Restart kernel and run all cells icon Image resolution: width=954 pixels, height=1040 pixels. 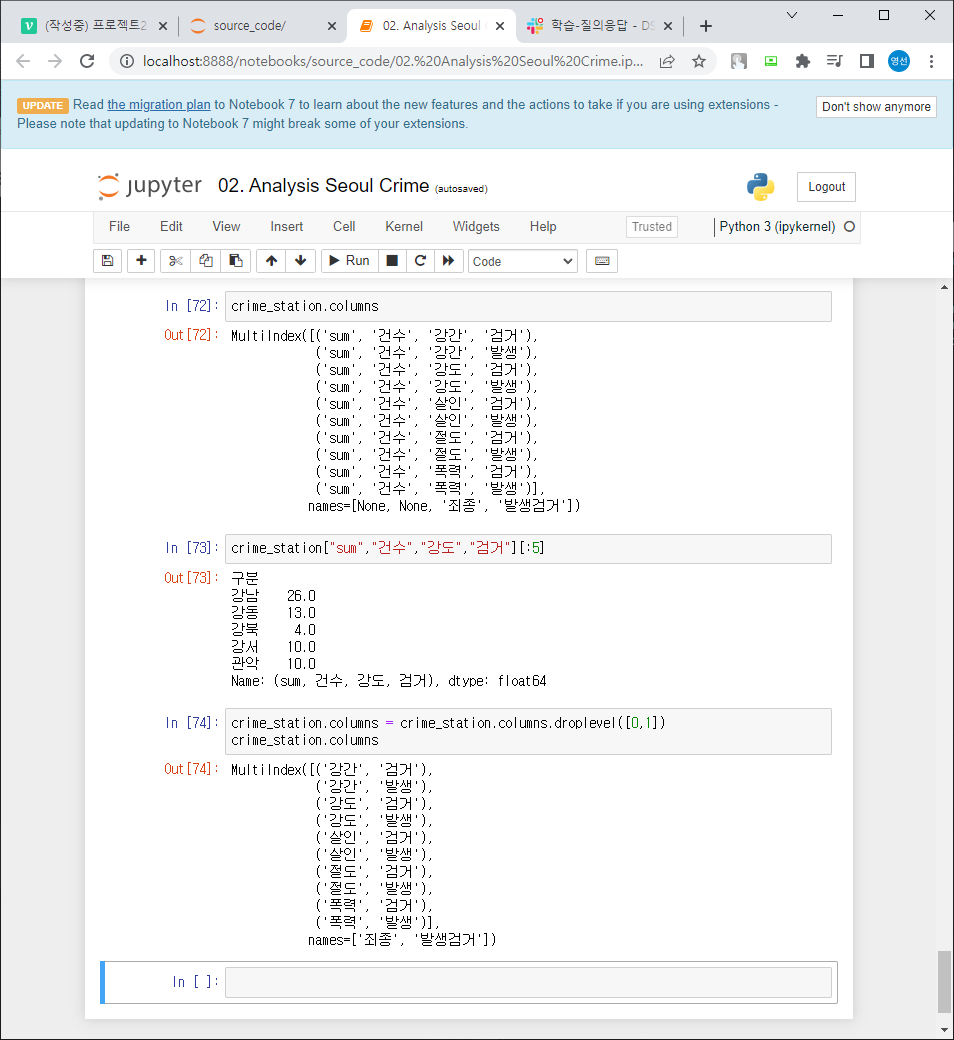tap(448, 261)
